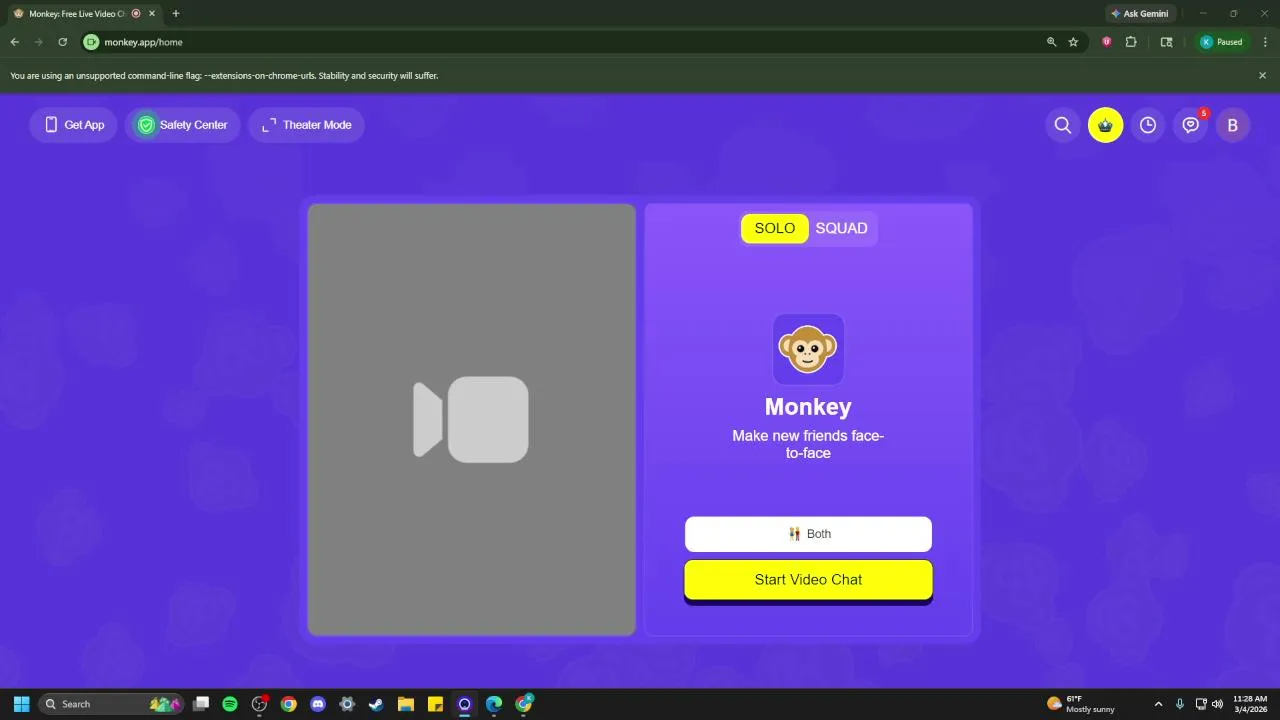1280x720 pixels.
Task: Click the Windows taskbar Search box
Action: click(x=111, y=704)
